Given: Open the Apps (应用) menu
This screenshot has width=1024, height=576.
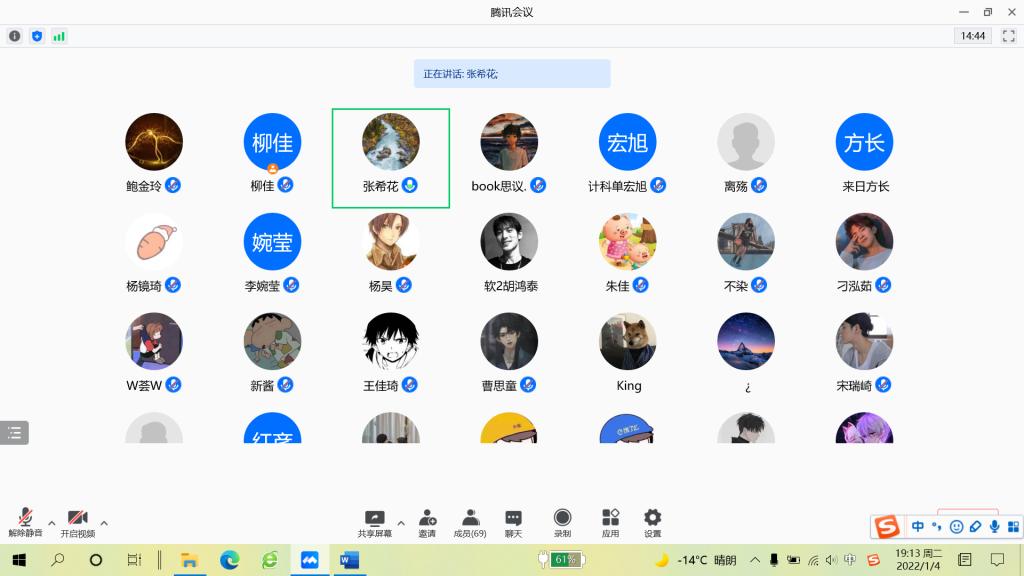Looking at the screenshot, I should click(x=610, y=523).
